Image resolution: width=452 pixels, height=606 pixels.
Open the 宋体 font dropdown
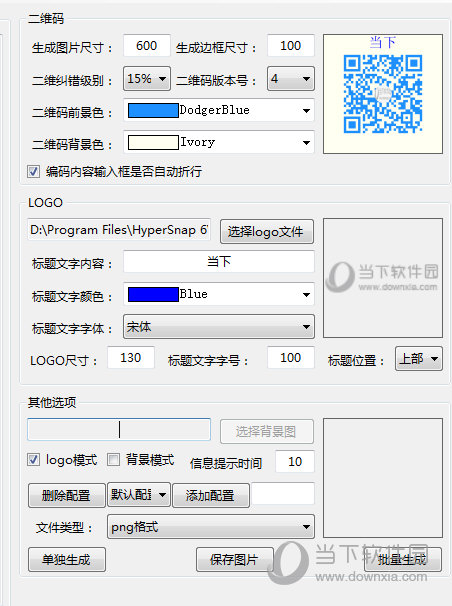(x=219, y=327)
